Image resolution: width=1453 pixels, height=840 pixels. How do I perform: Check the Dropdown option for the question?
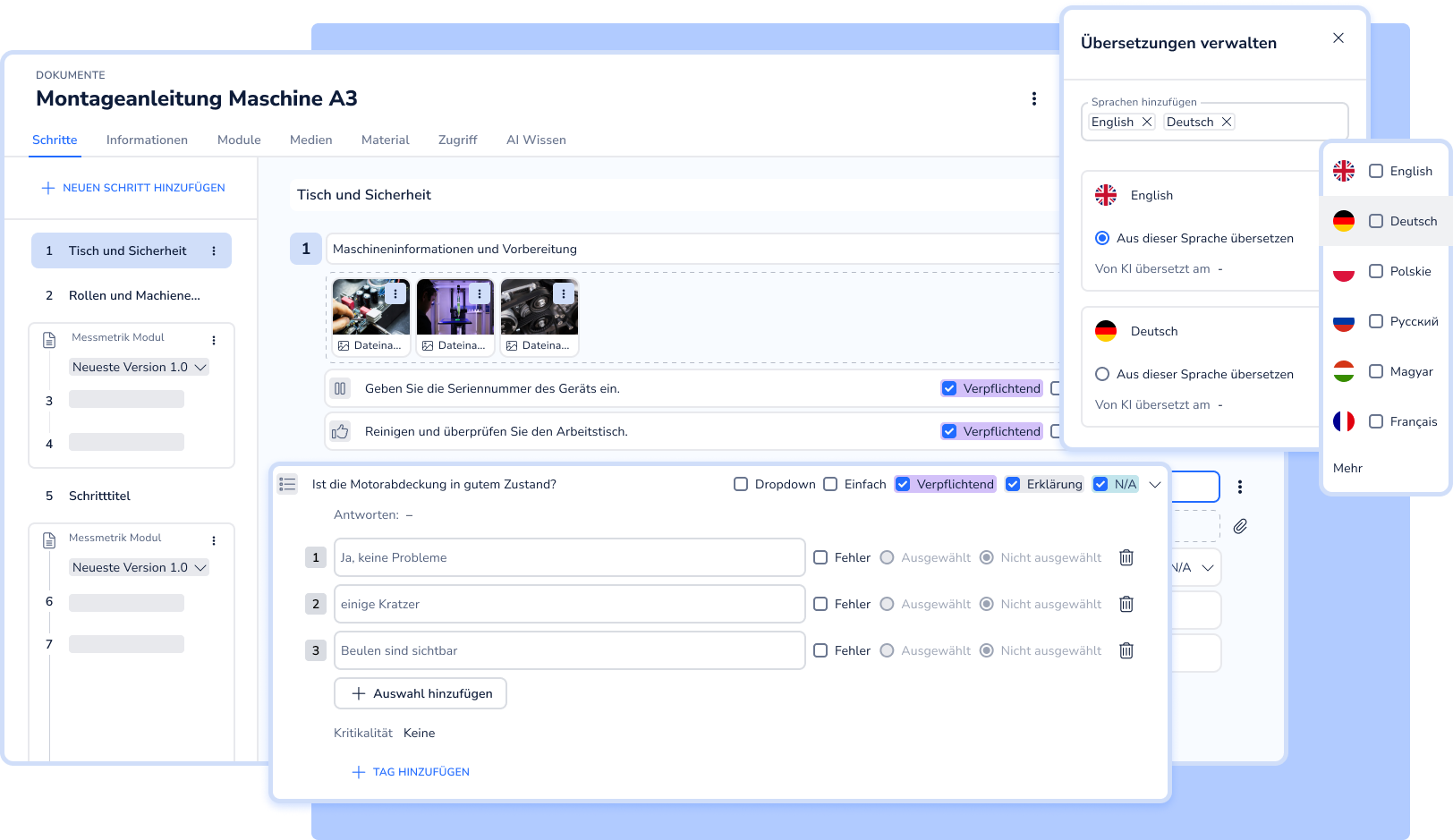click(x=741, y=484)
